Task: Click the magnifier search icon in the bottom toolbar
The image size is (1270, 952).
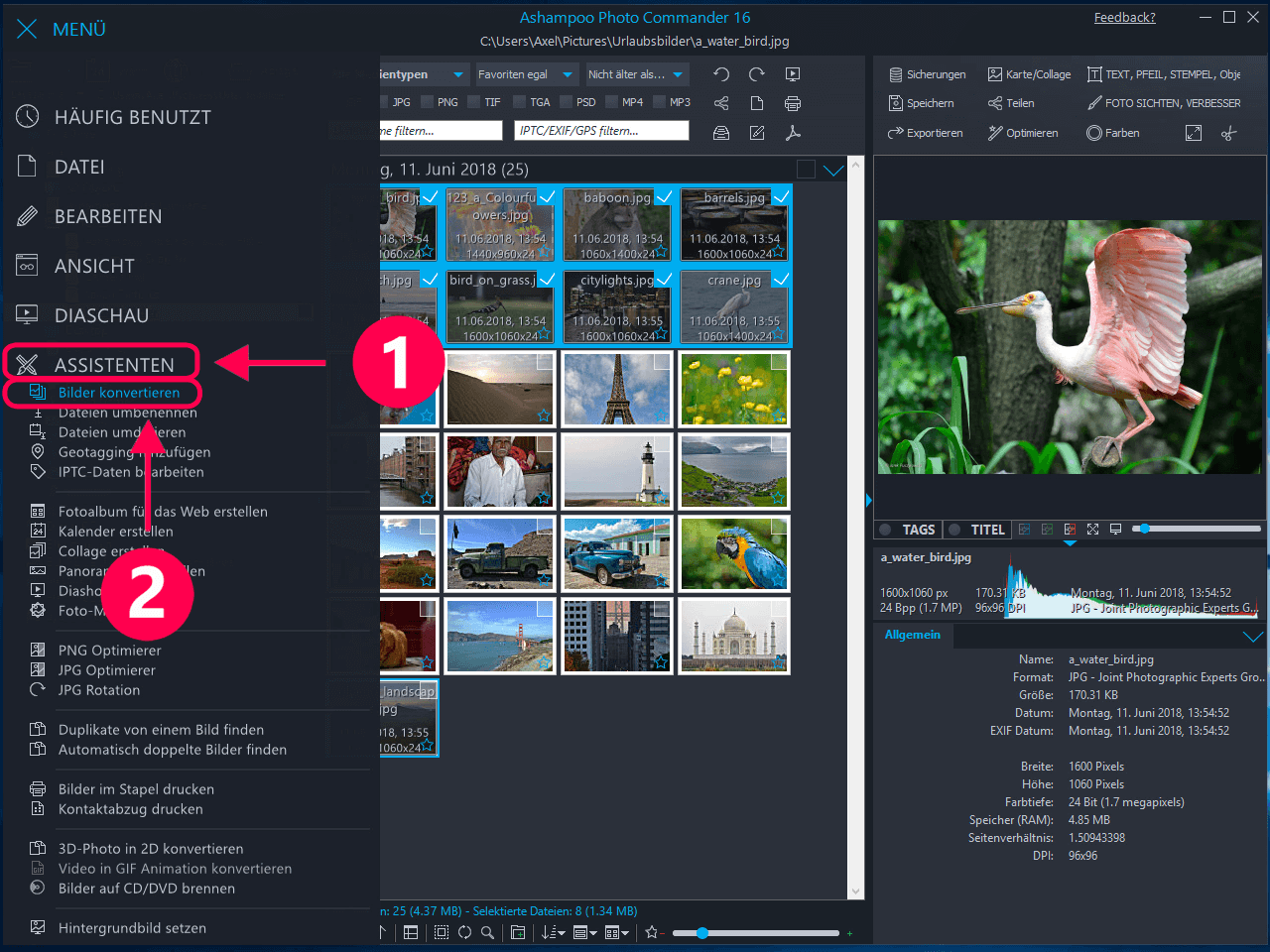Action: tap(487, 932)
